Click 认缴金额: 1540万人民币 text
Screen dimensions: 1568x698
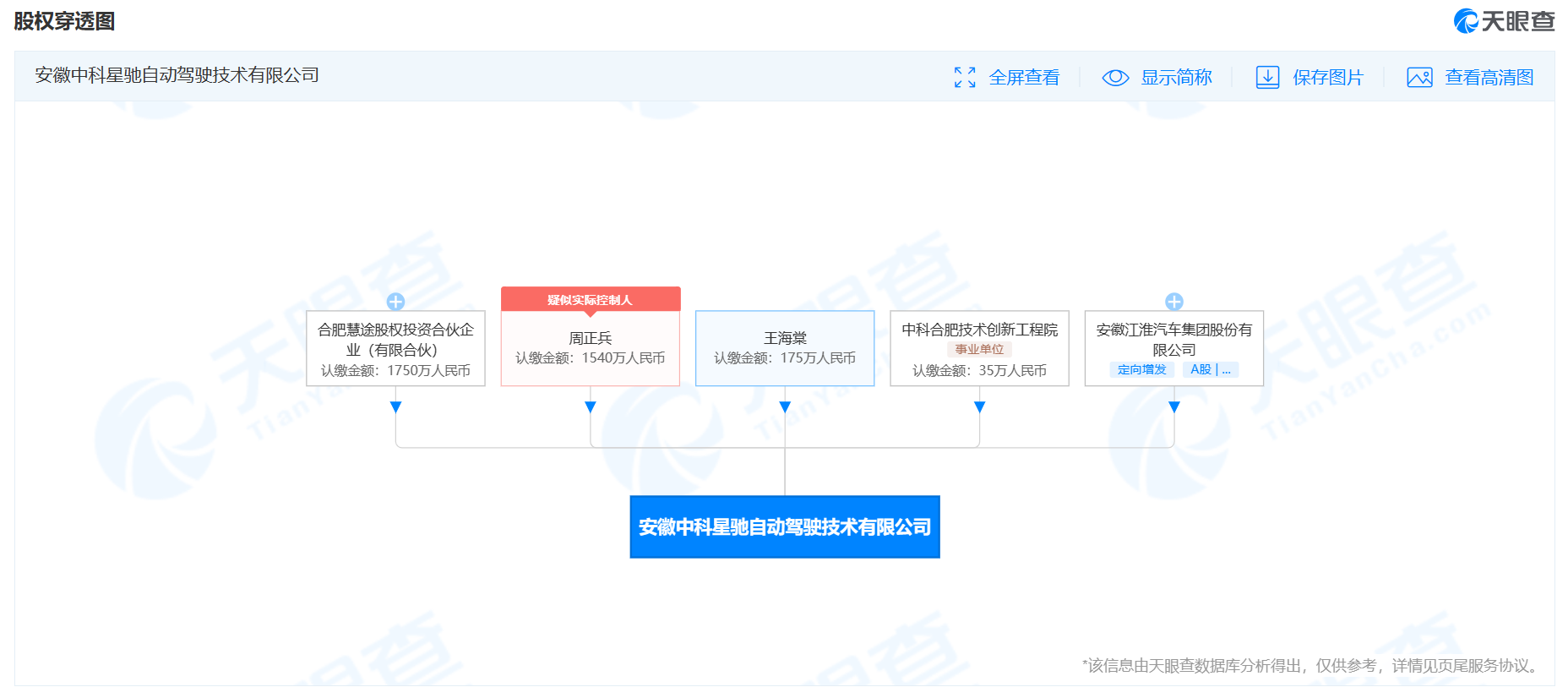tap(591, 357)
